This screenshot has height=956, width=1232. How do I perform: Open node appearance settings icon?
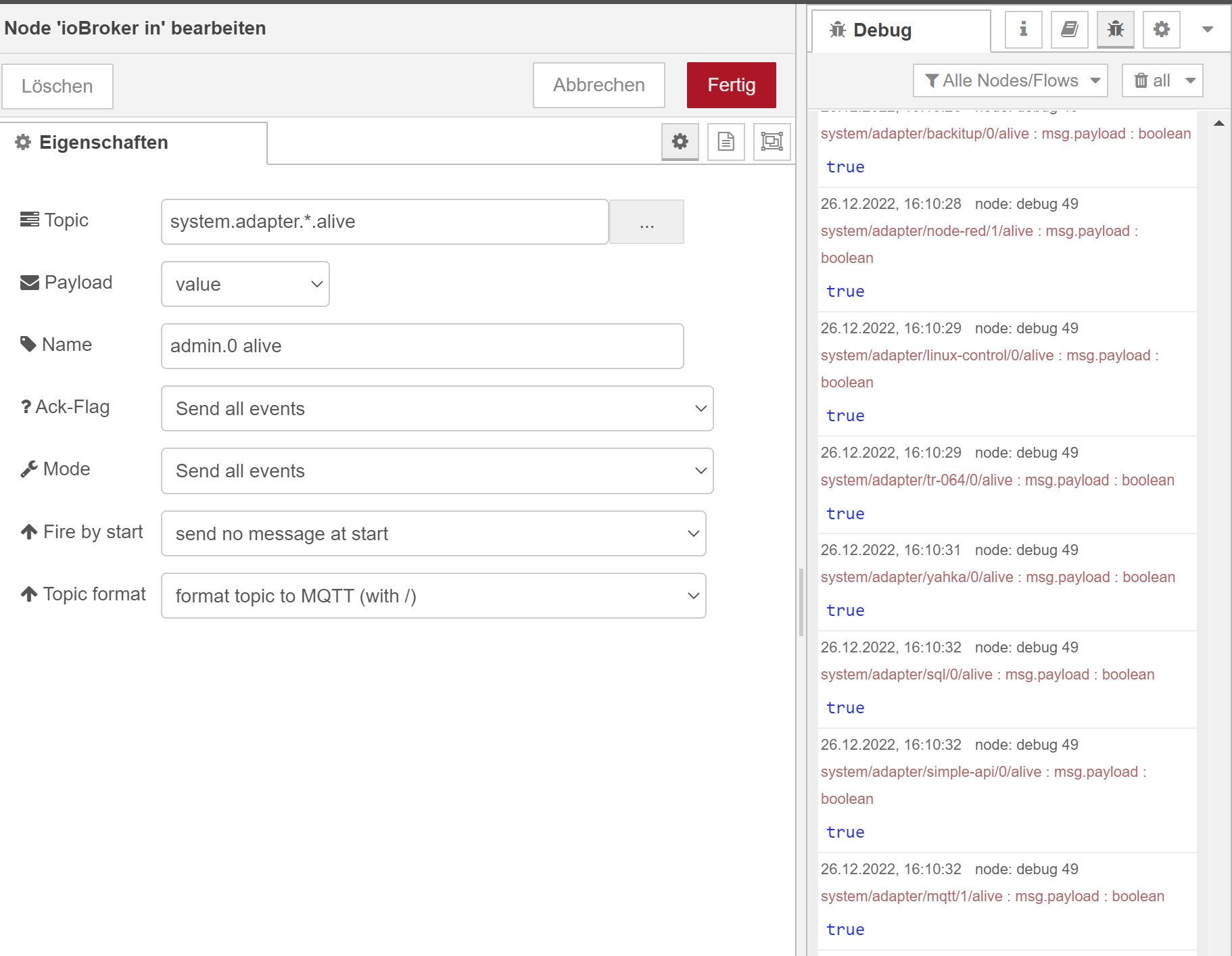tap(772, 141)
